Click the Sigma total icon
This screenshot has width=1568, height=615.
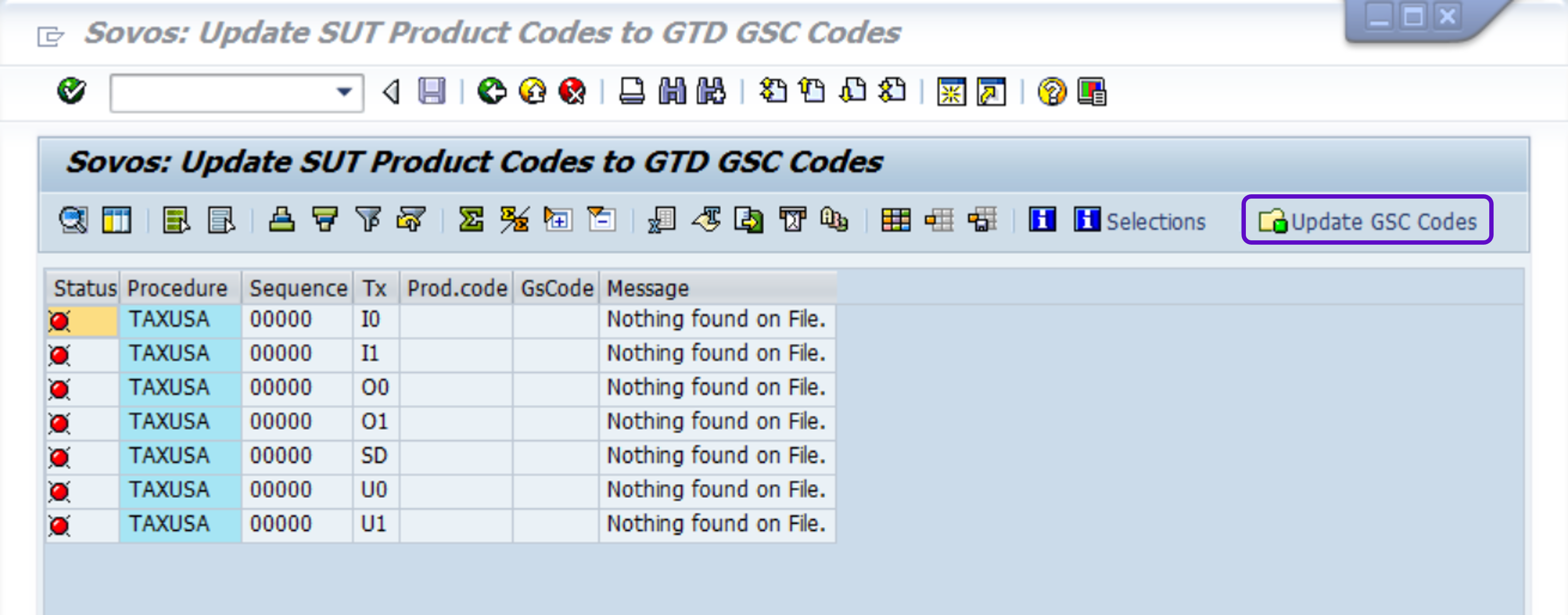[470, 220]
